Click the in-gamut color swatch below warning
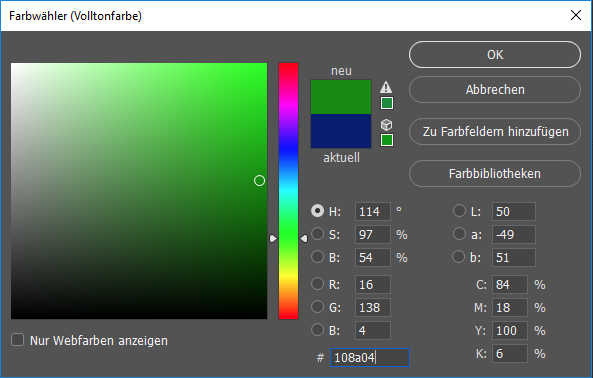Screen dimensions: 593x378 pos(387,103)
